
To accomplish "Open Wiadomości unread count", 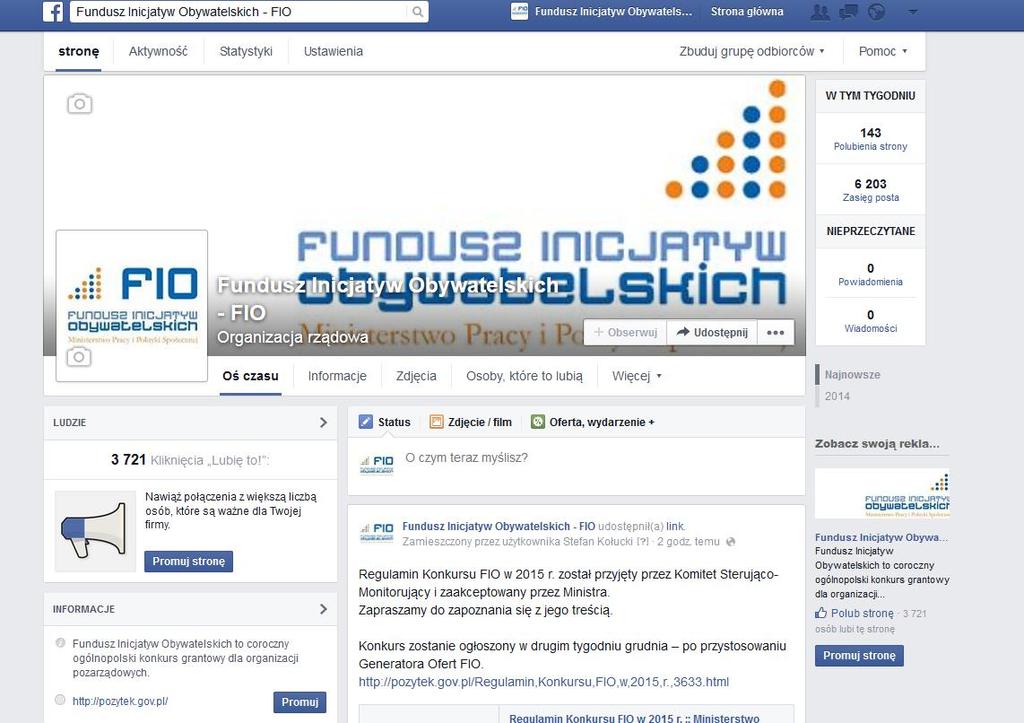I will click(x=870, y=321).
